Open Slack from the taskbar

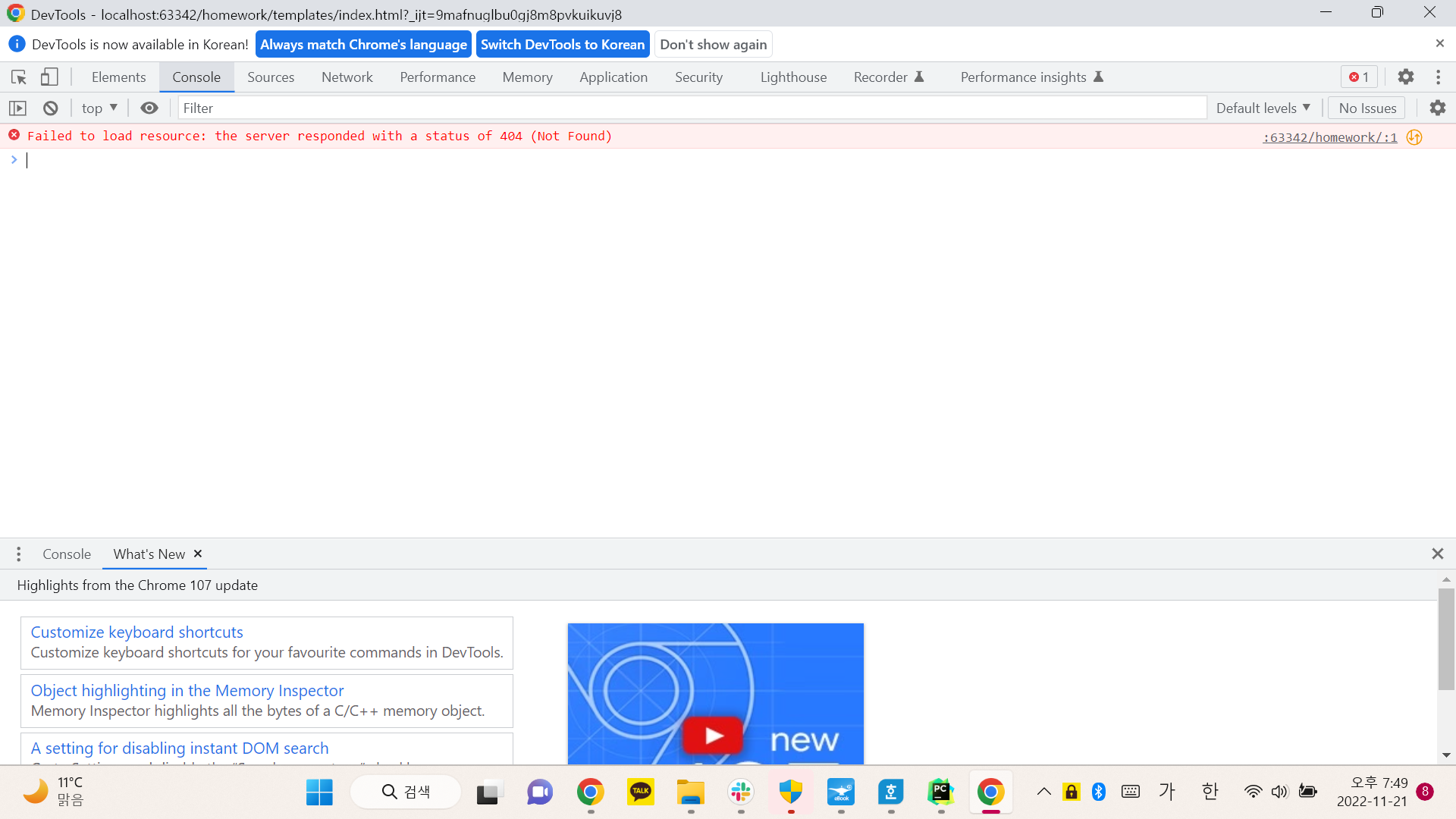point(741,792)
